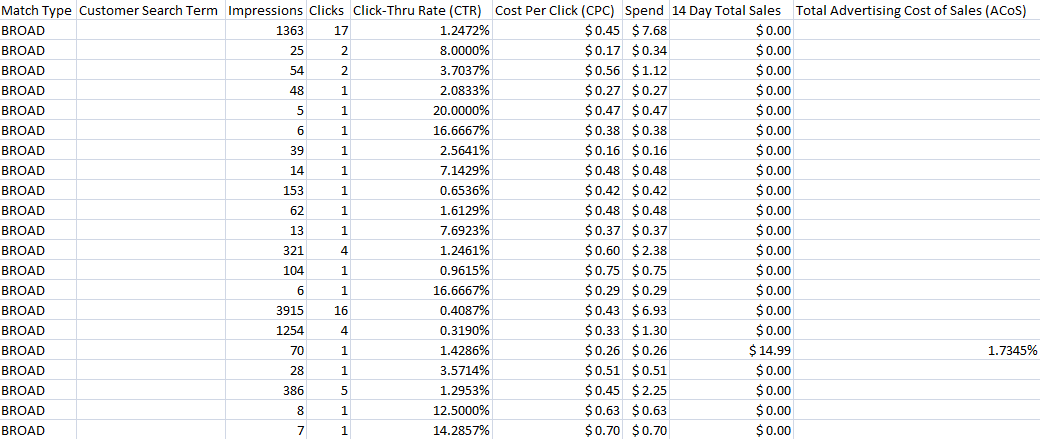
Task: Select the 3915 impressions cell
Action: 266,310
